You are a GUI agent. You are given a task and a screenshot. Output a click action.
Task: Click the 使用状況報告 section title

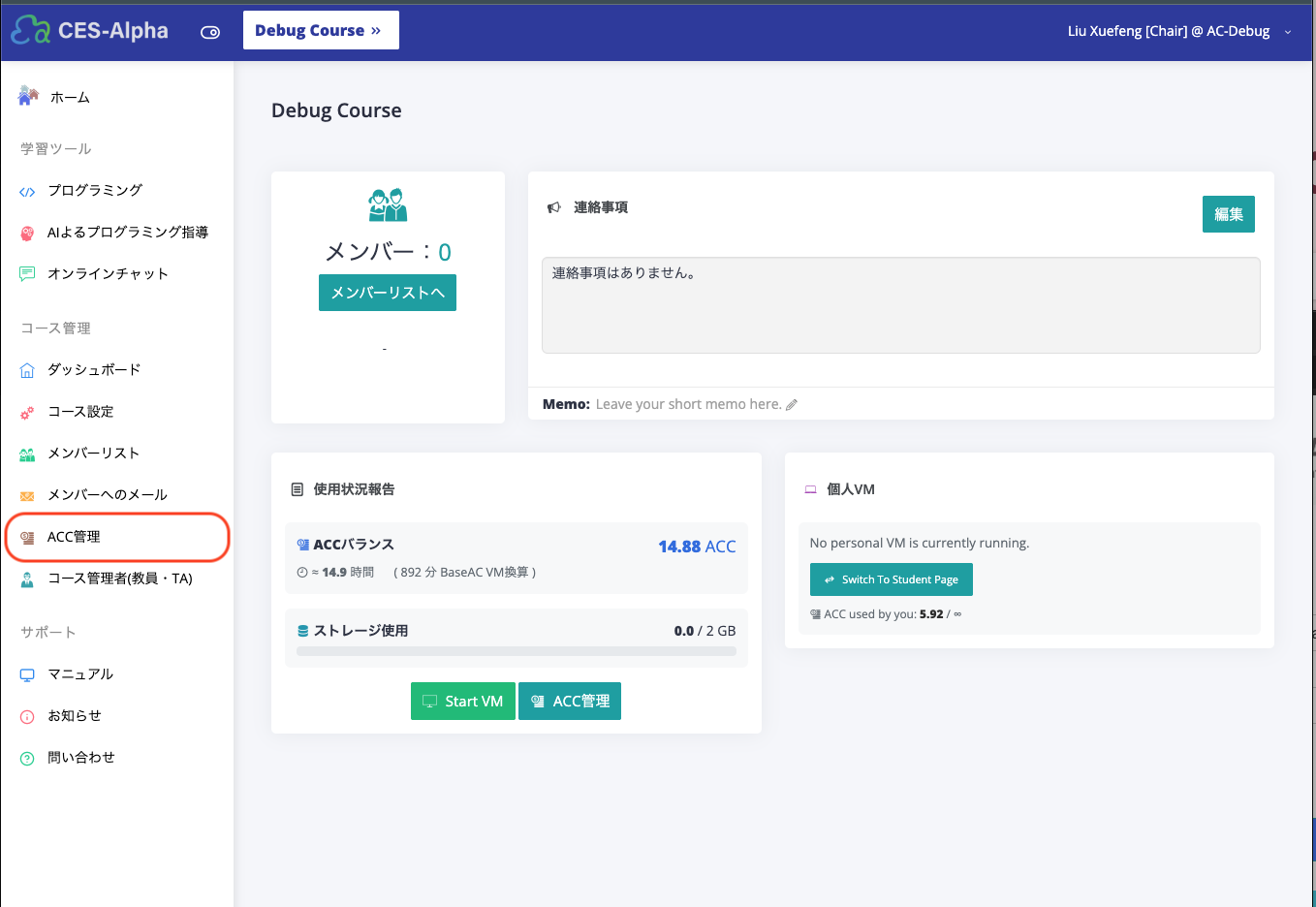(x=354, y=489)
